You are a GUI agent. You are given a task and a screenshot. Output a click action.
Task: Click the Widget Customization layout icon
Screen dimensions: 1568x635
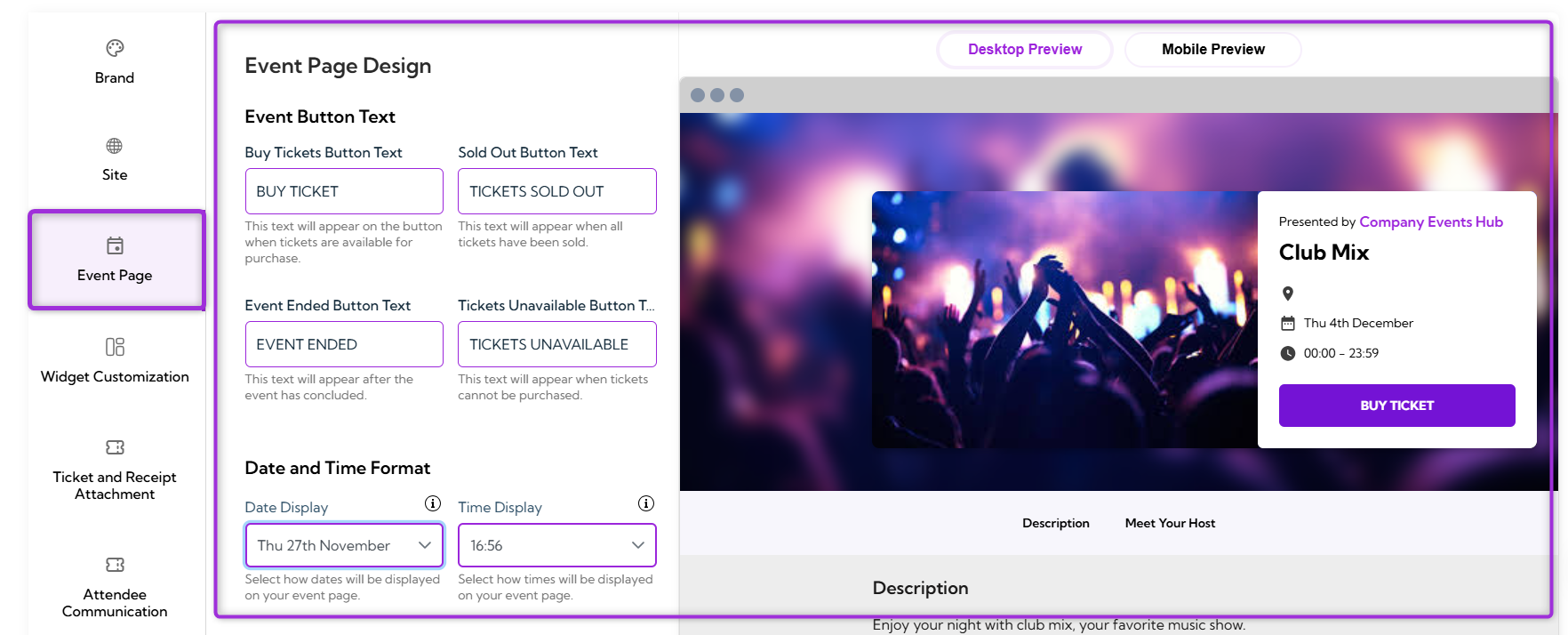coord(115,347)
